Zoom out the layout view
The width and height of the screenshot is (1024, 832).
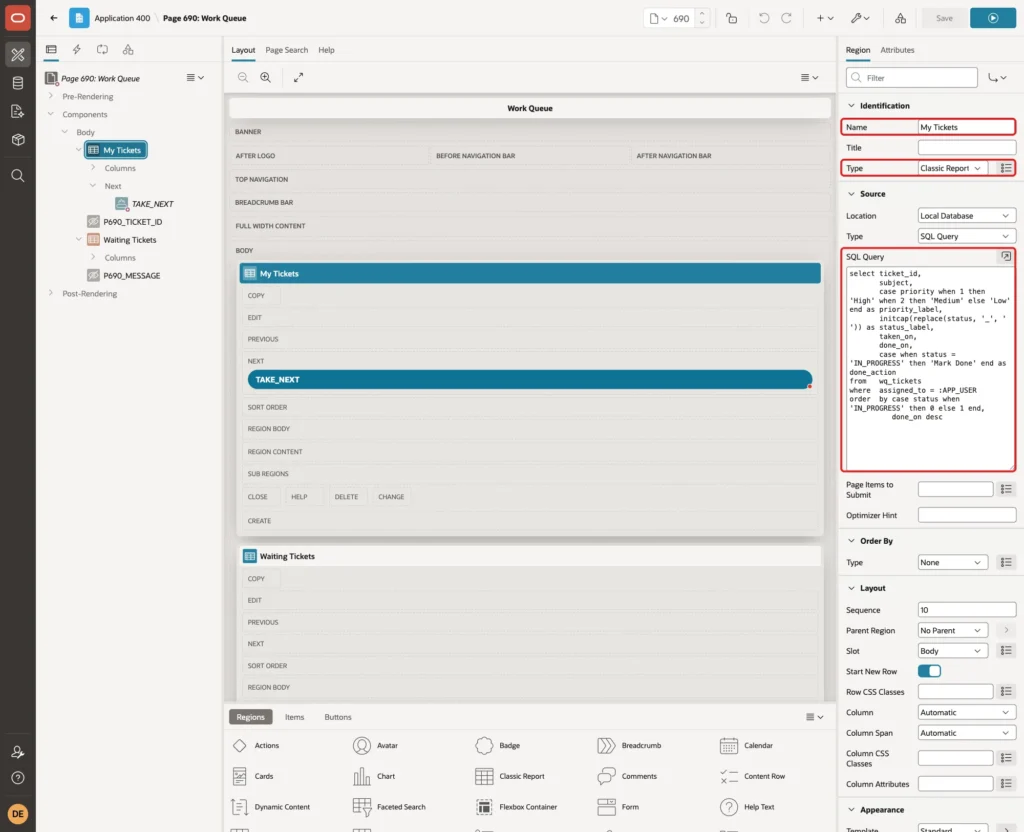[243, 77]
